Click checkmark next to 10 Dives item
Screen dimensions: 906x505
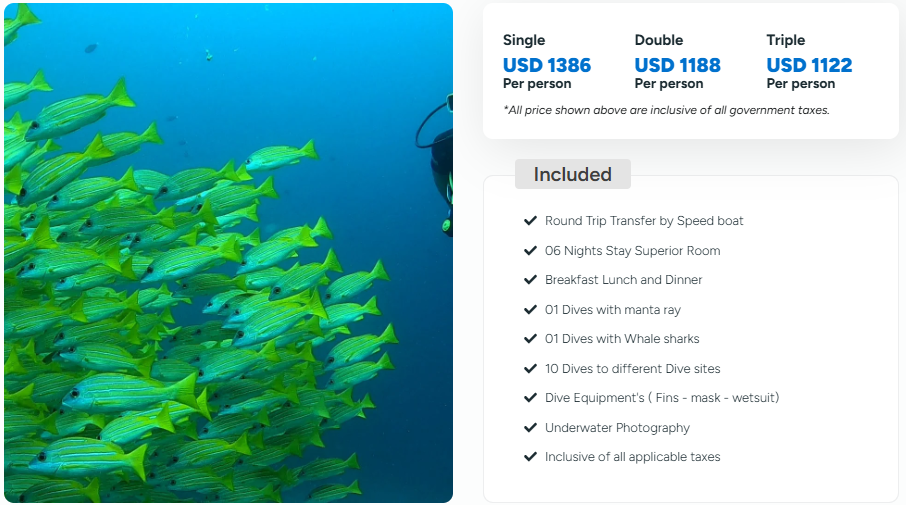(530, 369)
